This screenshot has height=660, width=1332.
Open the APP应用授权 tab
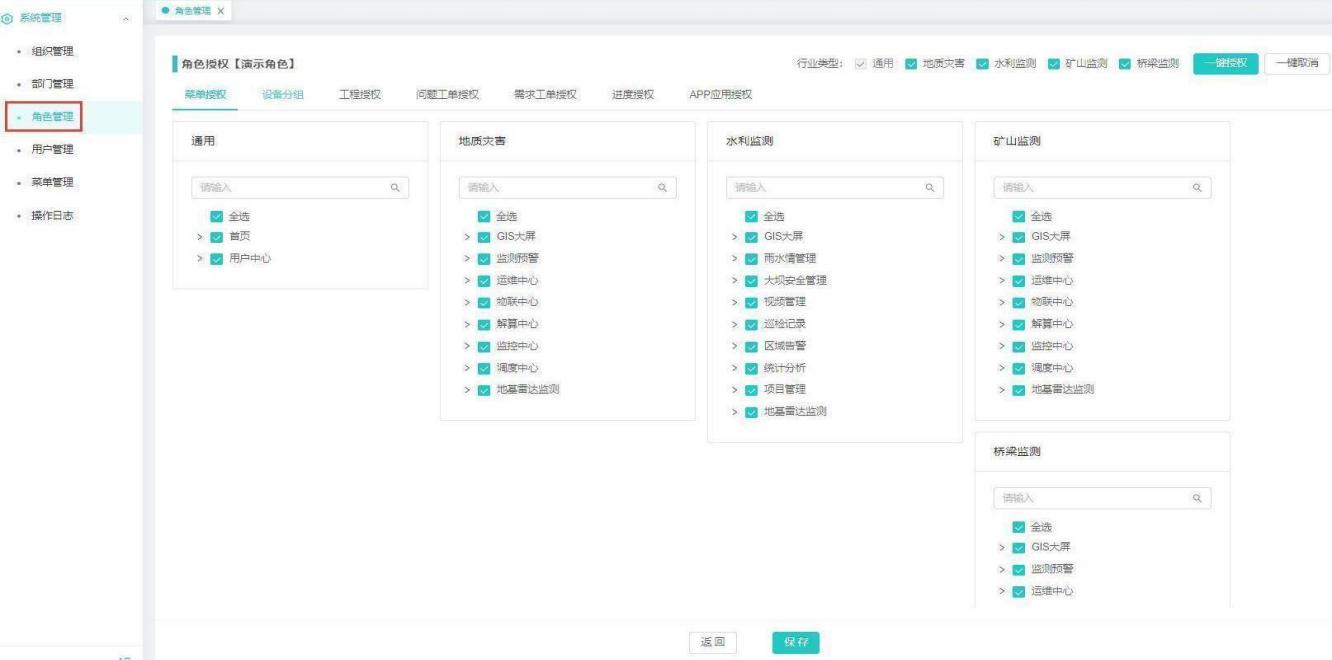[720, 94]
